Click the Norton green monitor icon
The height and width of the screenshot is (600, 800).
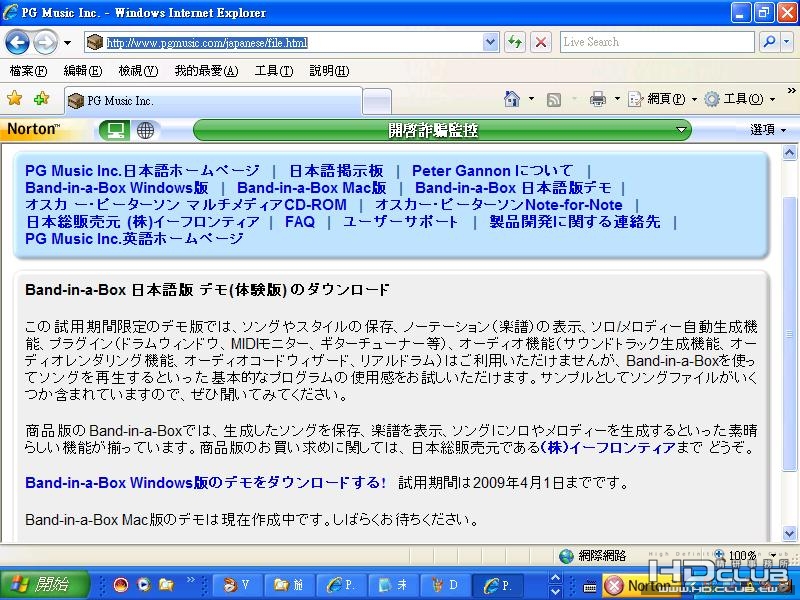click(115, 131)
